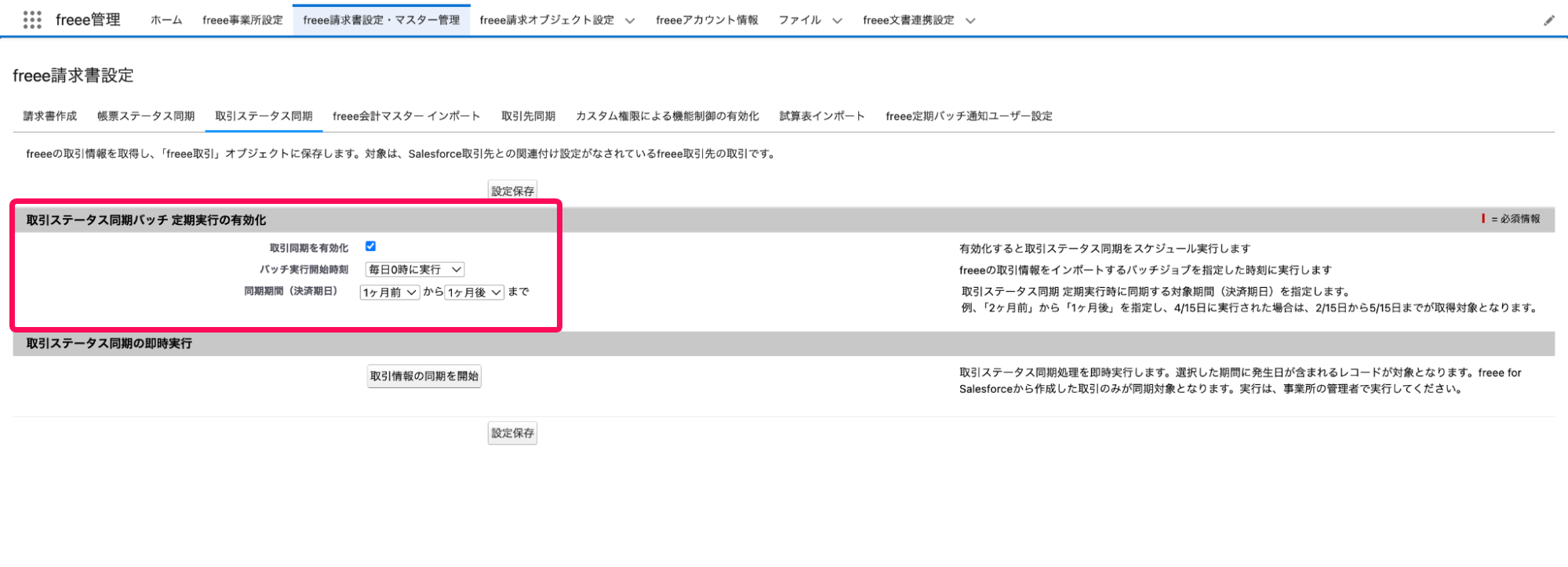Screen dimensions: 1568x567
Task: Click the bottom 設定保存 button
Action: coord(512,433)
